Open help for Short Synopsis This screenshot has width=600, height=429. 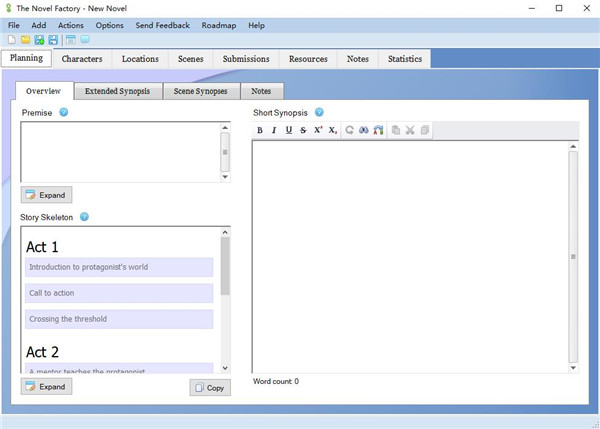[319, 112]
